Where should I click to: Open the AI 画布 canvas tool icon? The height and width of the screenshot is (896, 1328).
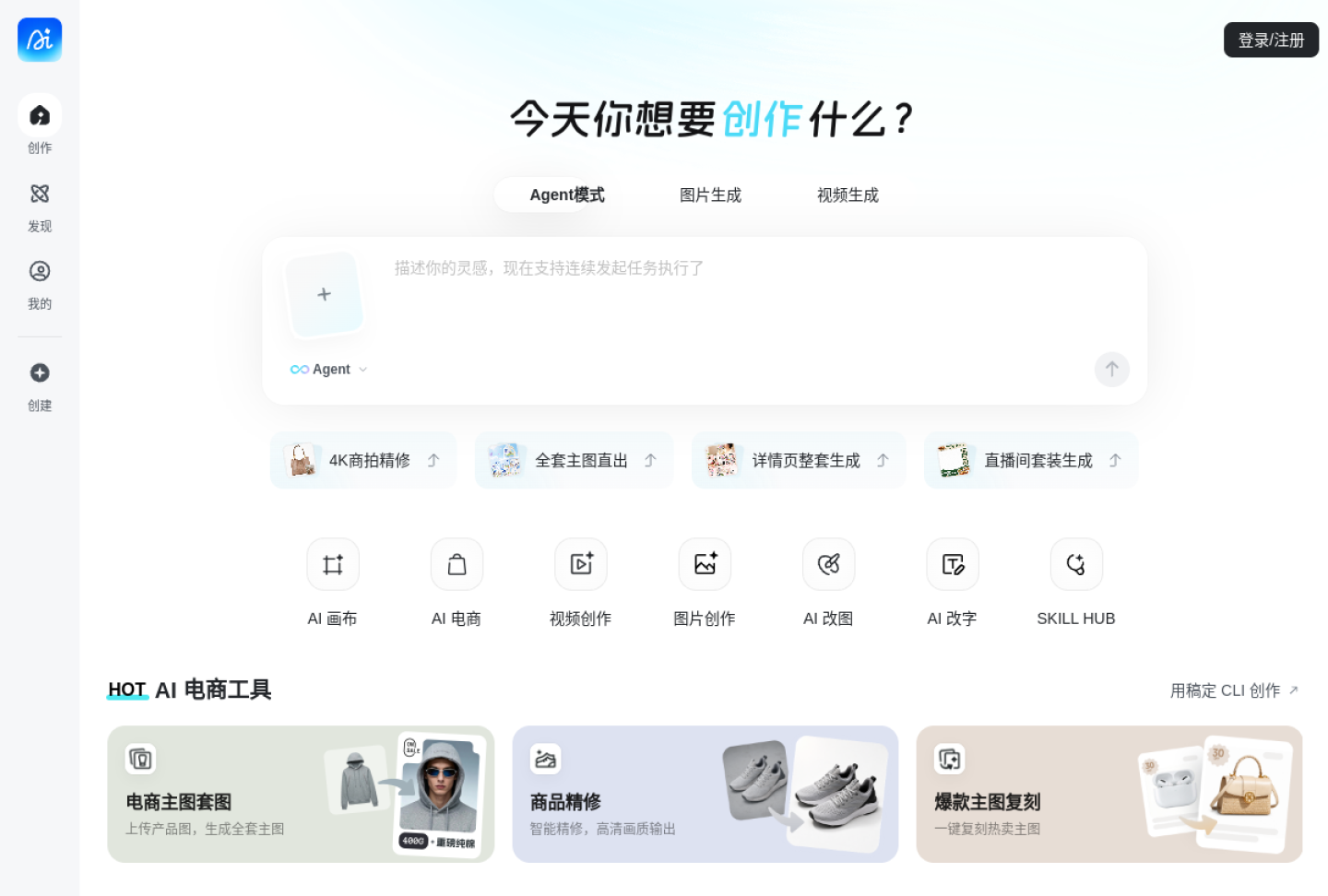[333, 564]
